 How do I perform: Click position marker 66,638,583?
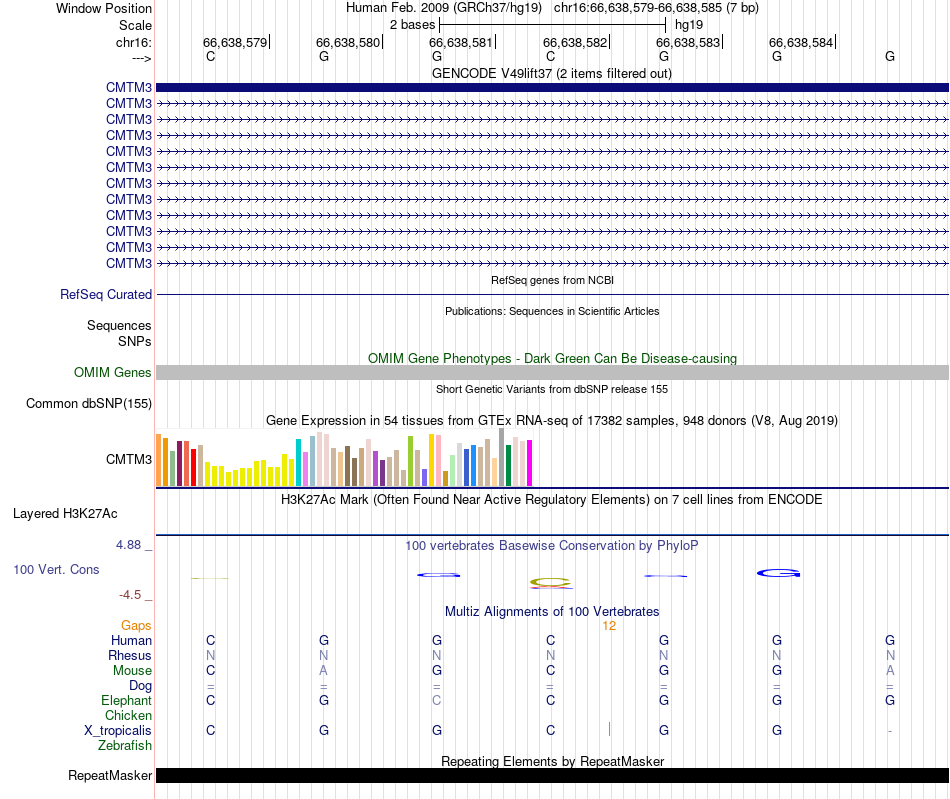pos(689,42)
